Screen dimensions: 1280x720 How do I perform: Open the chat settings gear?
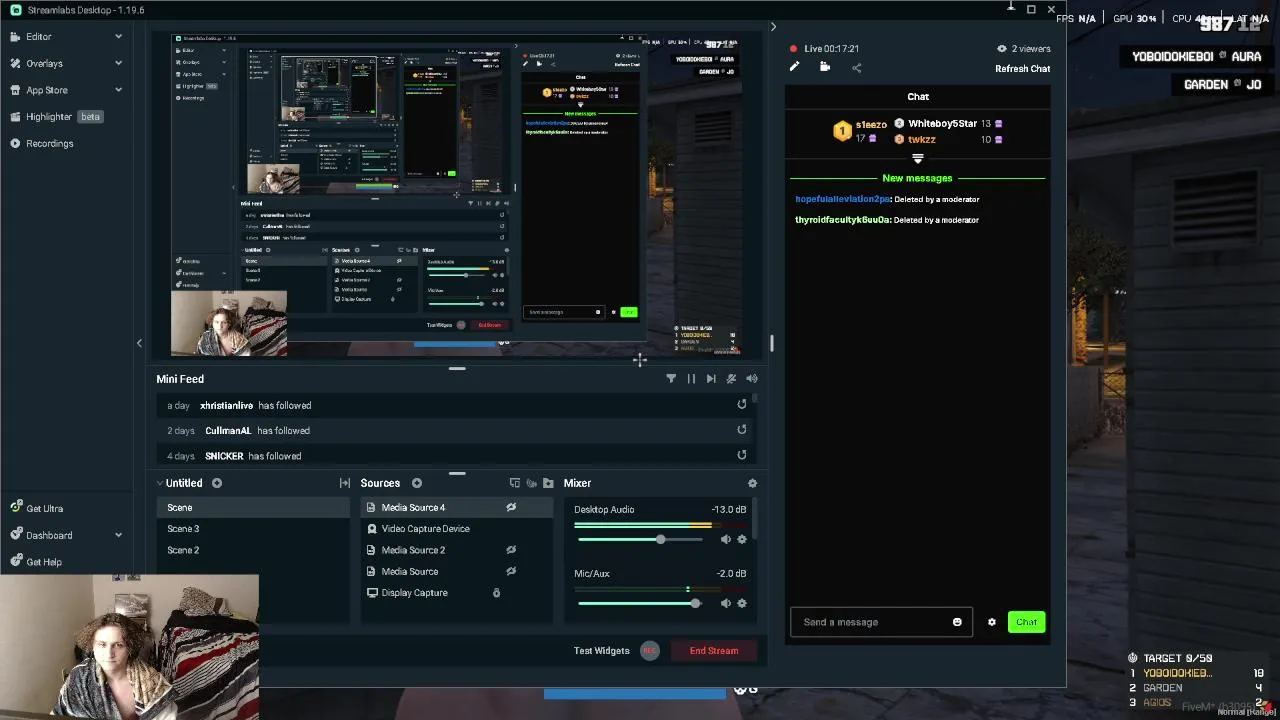pyautogui.click(x=992, y=622)
